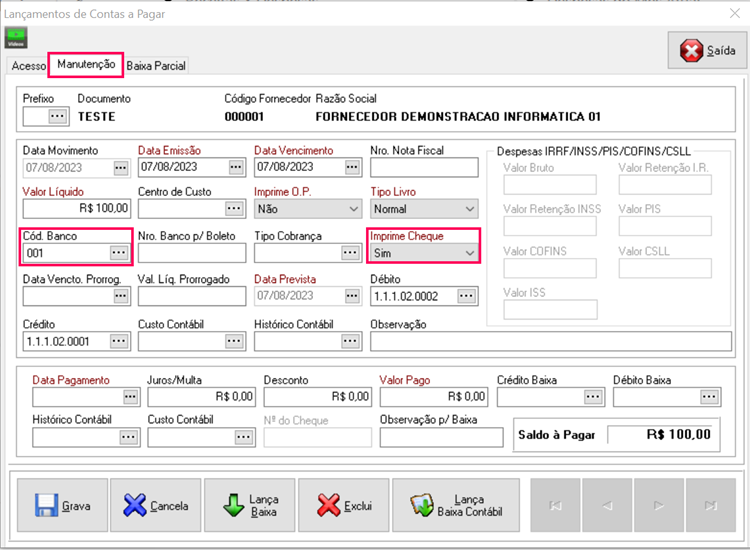Click the green Video icon
This screenshot has width=750, height=550.
point(16,39)
